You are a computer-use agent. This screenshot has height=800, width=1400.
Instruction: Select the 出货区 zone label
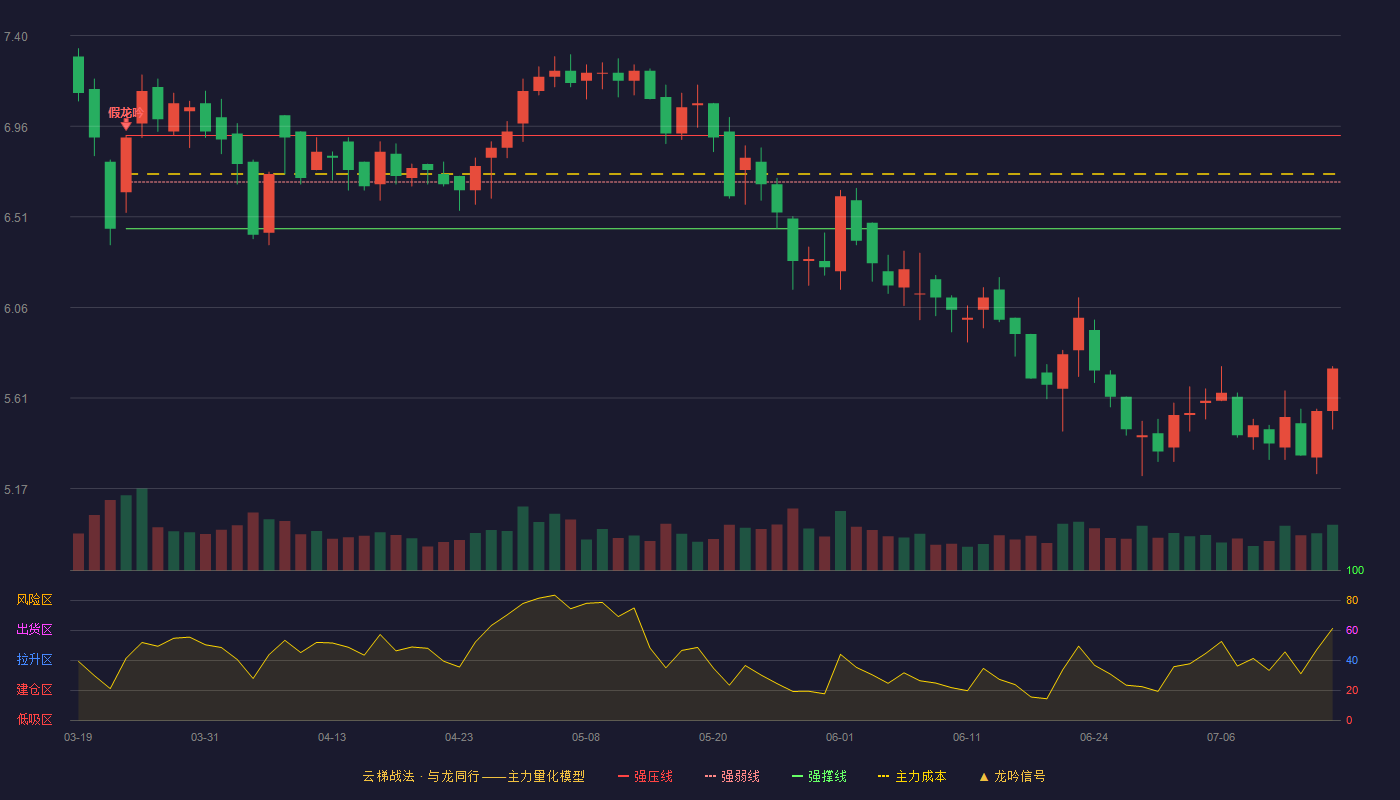[34, 630]
